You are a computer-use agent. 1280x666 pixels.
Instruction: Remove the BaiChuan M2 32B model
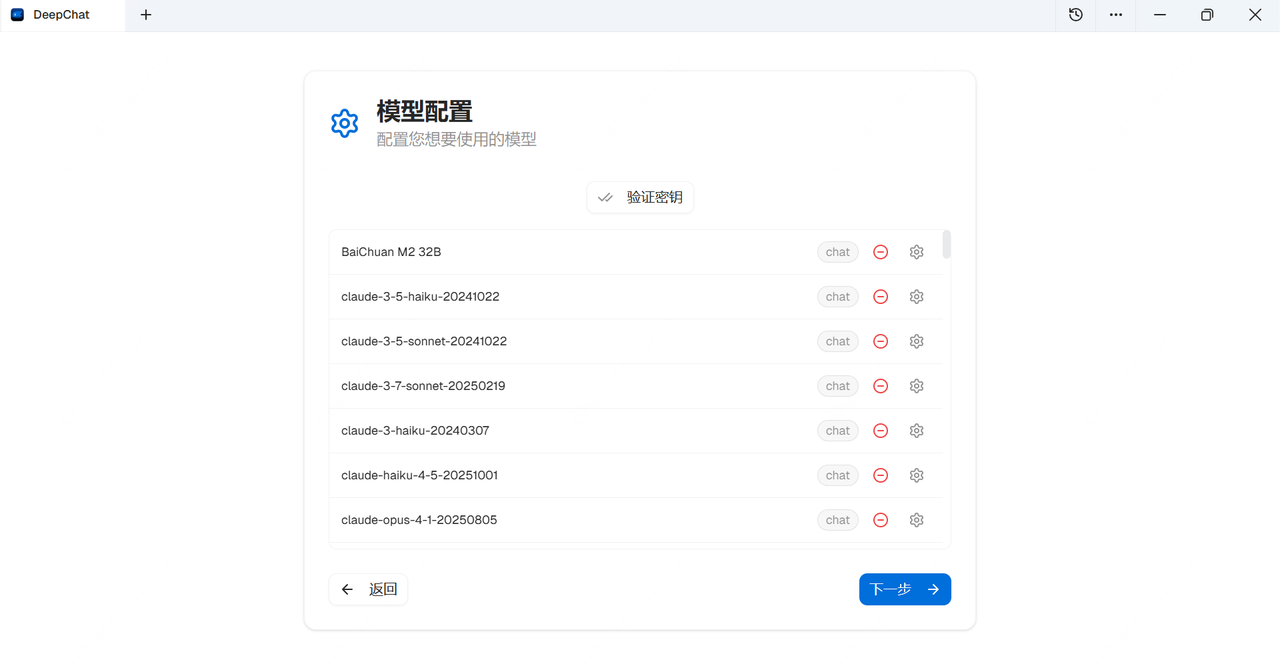(880, 252)
